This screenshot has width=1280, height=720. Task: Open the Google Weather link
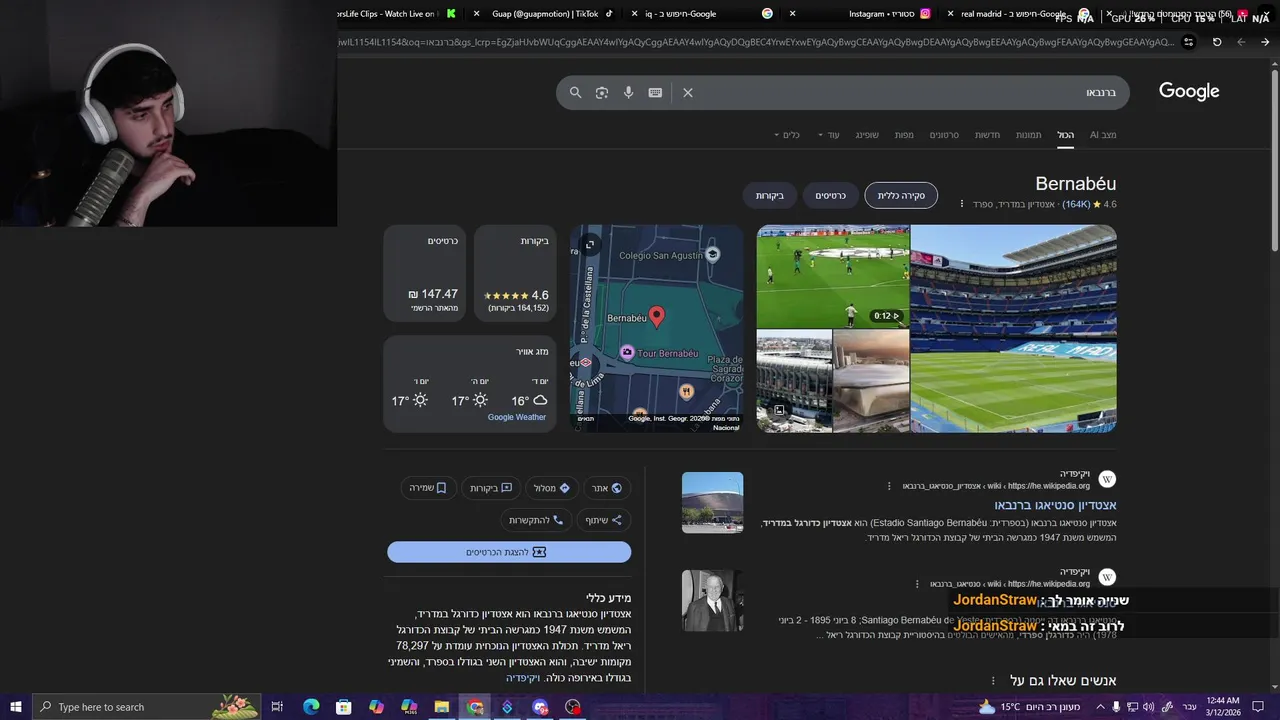(x=517, y=417)
